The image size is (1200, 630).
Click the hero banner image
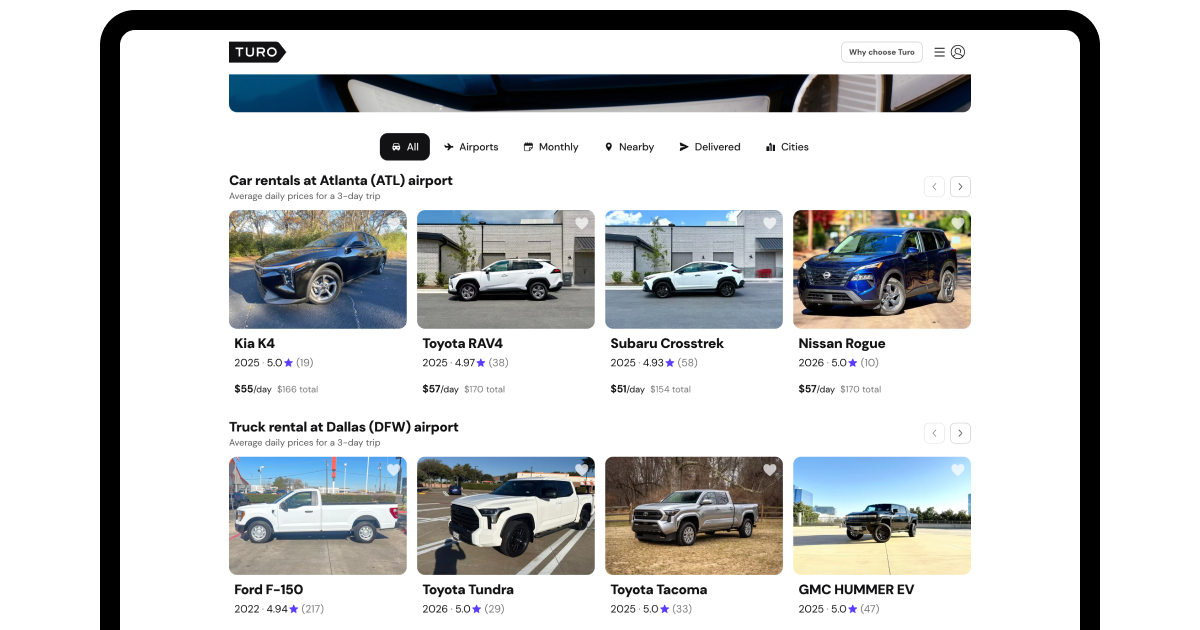click(600, 93)
